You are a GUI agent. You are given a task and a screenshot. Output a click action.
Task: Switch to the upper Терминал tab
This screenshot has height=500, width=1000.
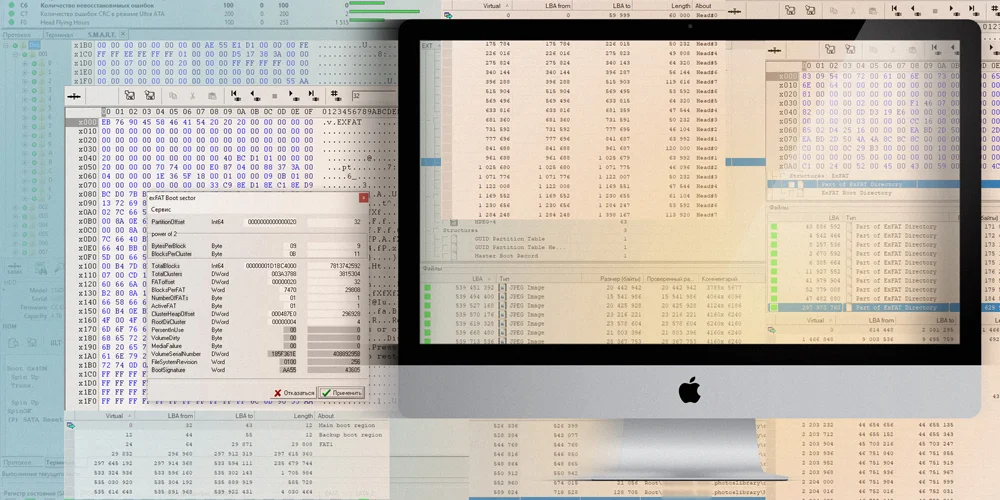click(x=59, y=34)
